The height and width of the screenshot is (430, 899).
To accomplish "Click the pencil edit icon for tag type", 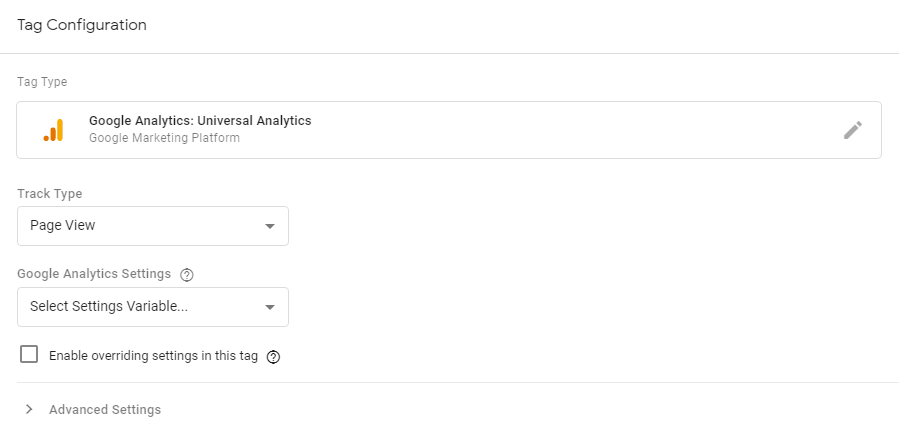I will click(852, 130).
